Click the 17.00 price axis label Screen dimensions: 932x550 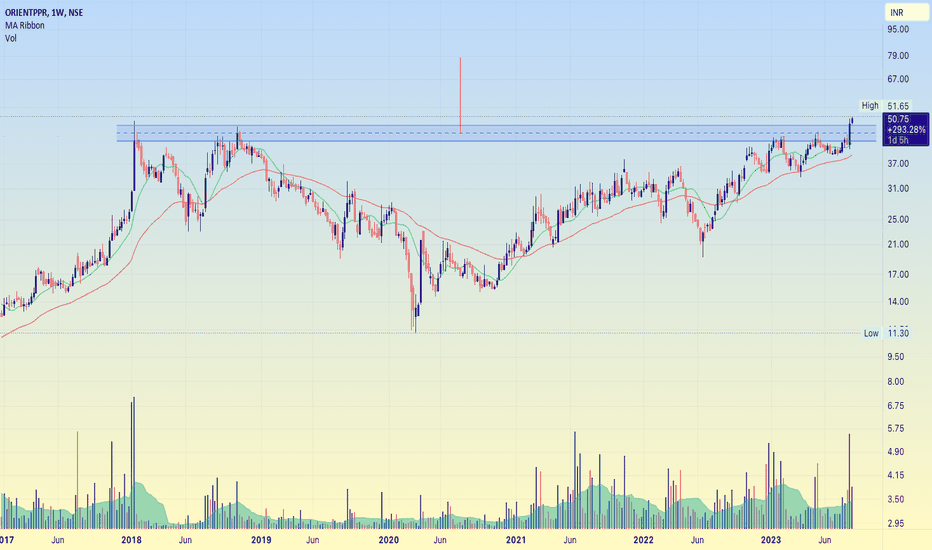pos(898,275)
